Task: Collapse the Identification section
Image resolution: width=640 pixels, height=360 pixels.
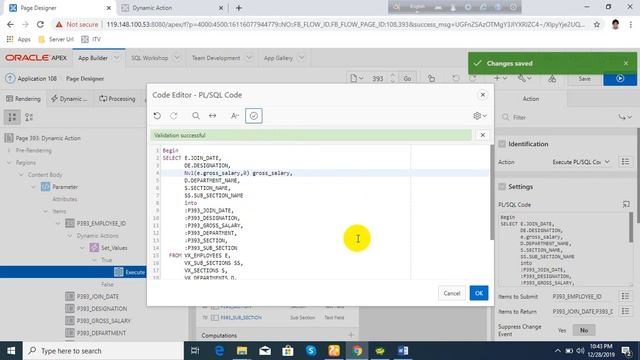Action: point(502,144)
